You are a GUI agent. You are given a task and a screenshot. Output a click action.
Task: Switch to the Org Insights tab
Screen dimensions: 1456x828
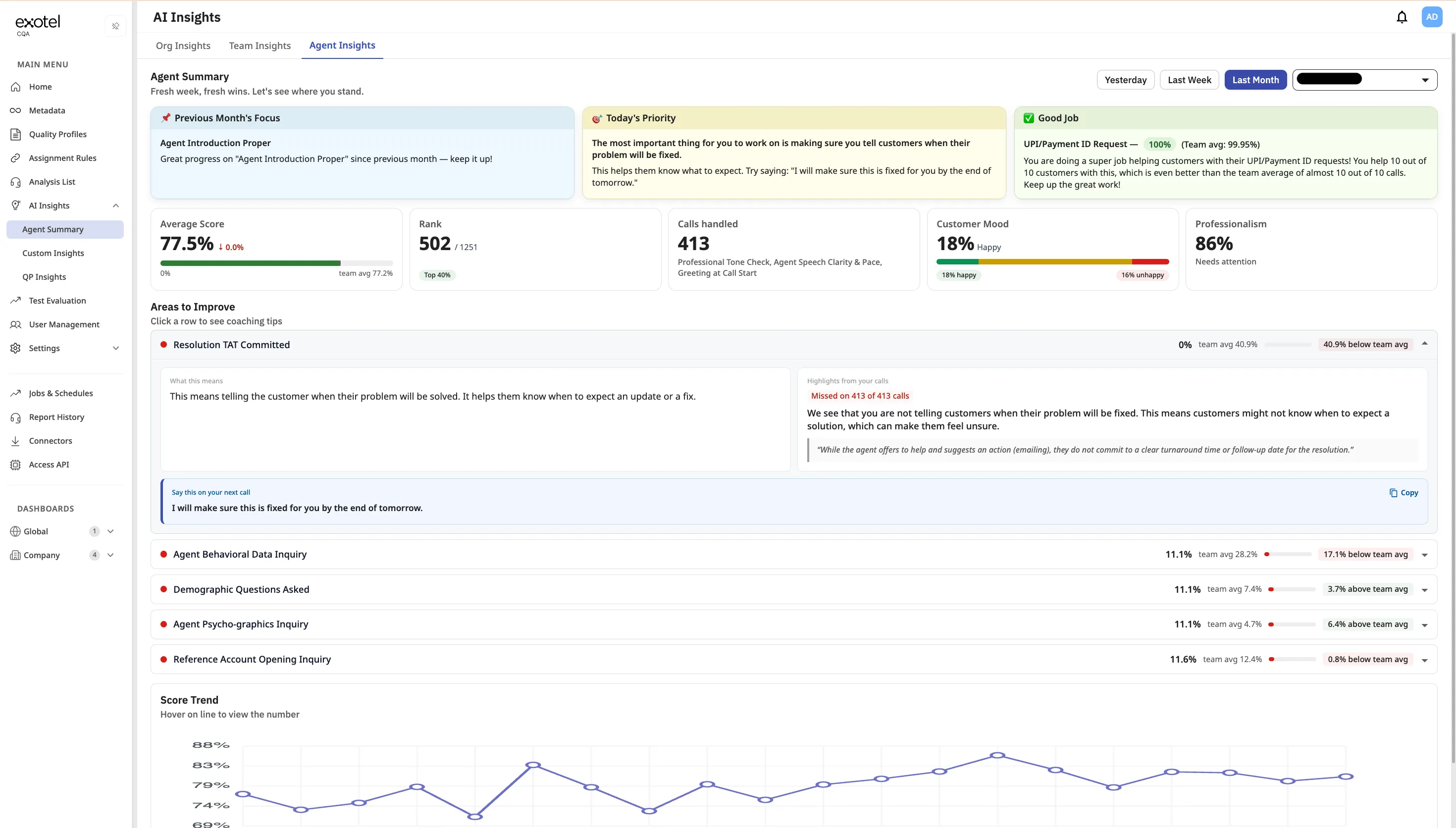pyautogui.click(x=183, y=46)
